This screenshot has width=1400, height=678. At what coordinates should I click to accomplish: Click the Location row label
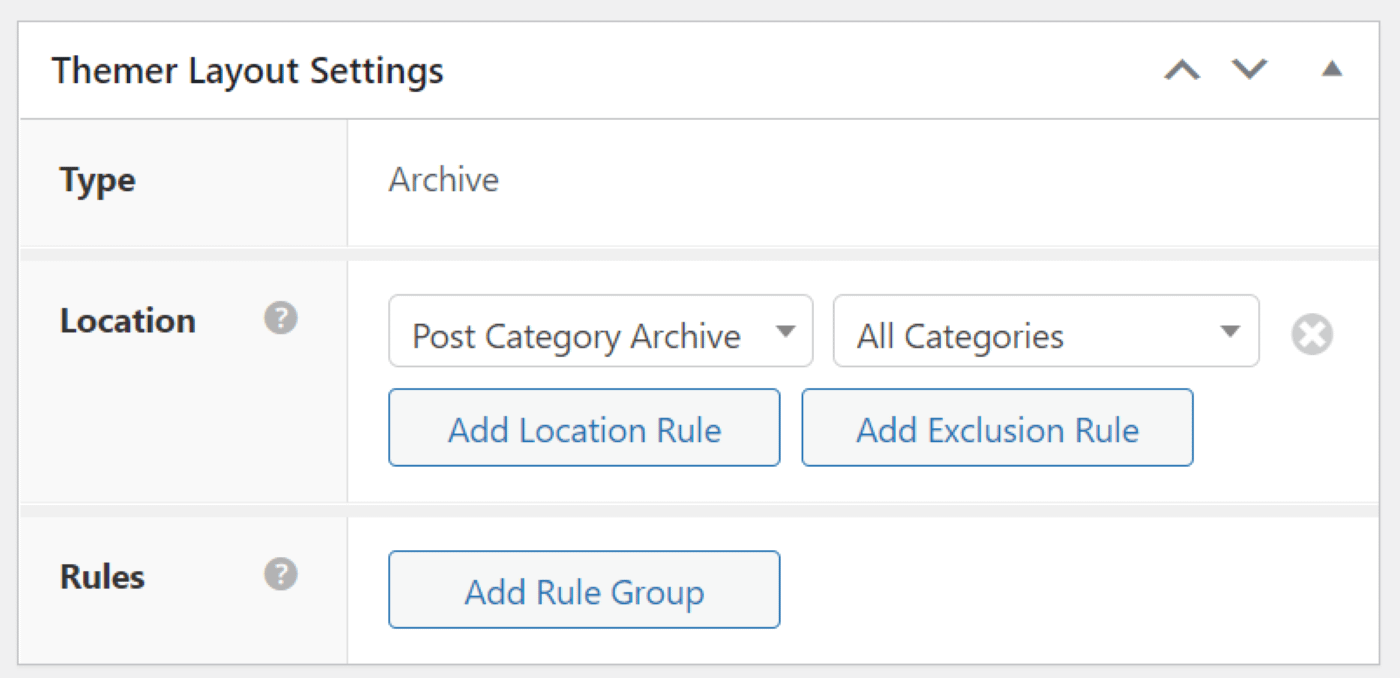point(128,320)
